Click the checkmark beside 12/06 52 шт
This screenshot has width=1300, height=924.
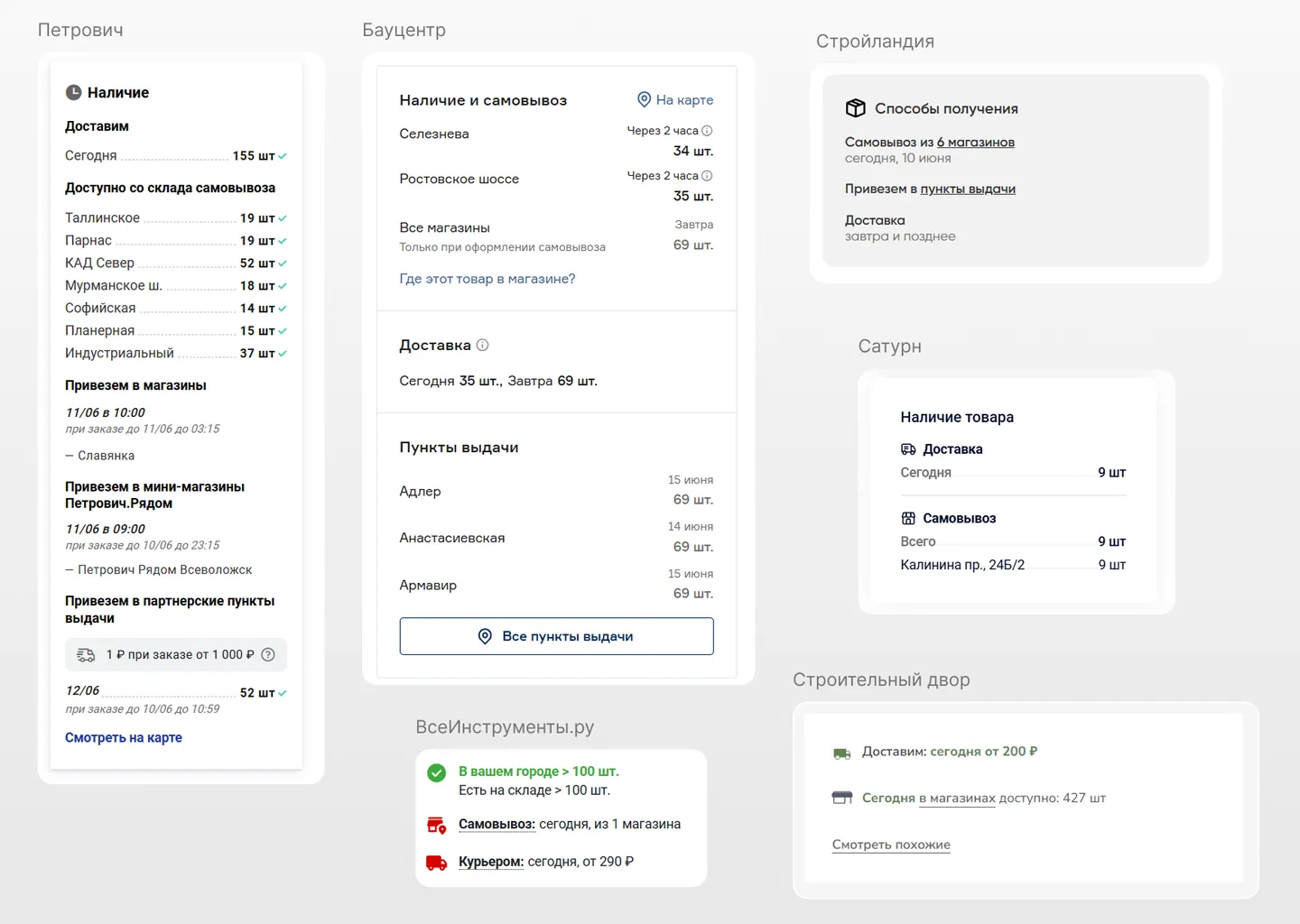coord(283,693)
